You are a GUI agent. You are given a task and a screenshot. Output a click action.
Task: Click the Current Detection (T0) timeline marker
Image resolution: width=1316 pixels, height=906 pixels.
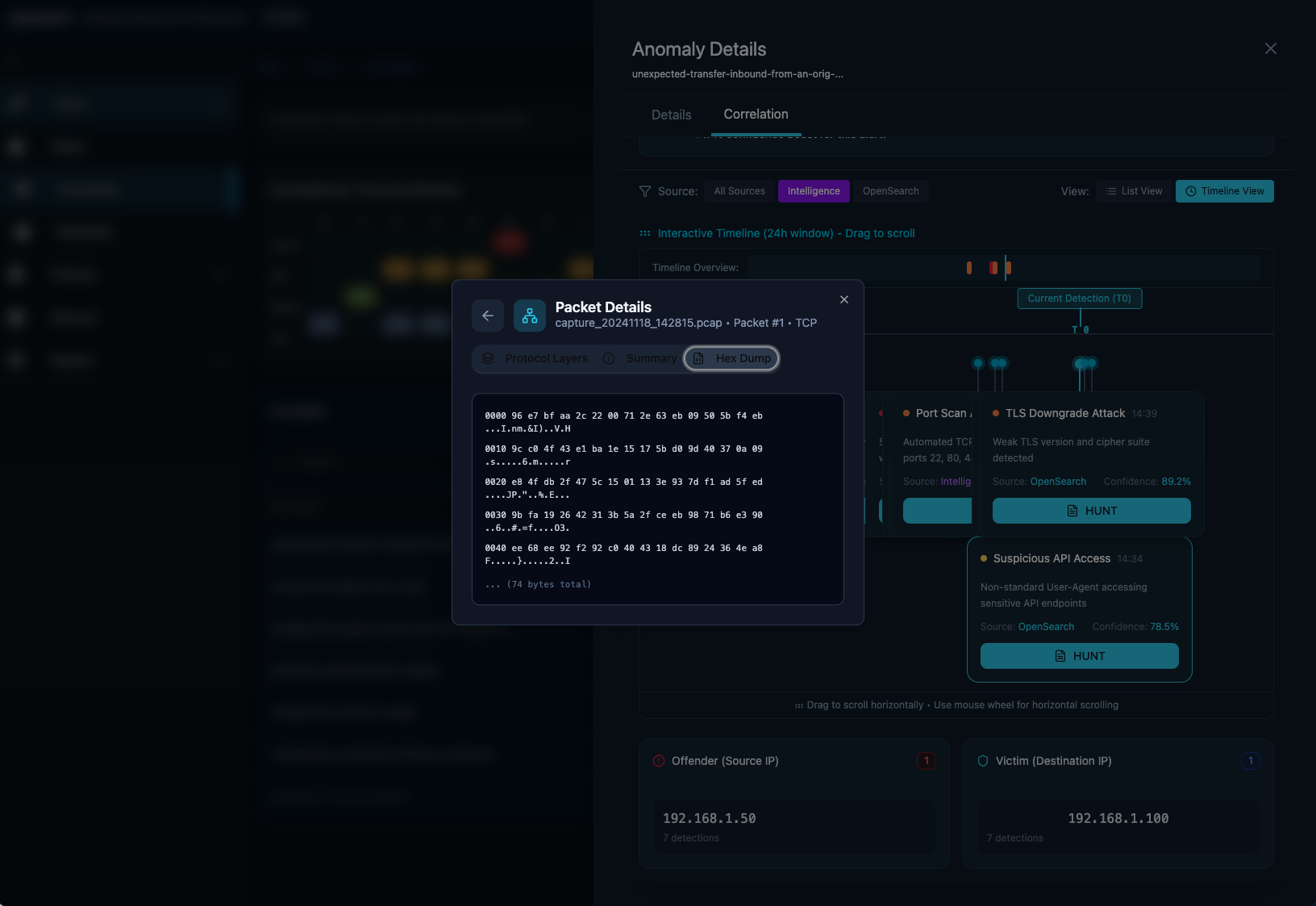[x=1080, y=299]
